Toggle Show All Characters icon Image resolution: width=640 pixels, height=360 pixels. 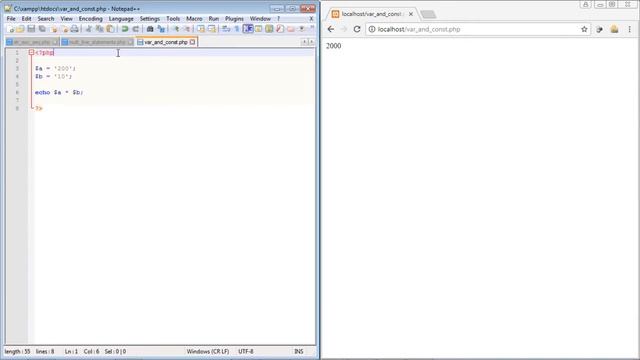click(237, 29)
